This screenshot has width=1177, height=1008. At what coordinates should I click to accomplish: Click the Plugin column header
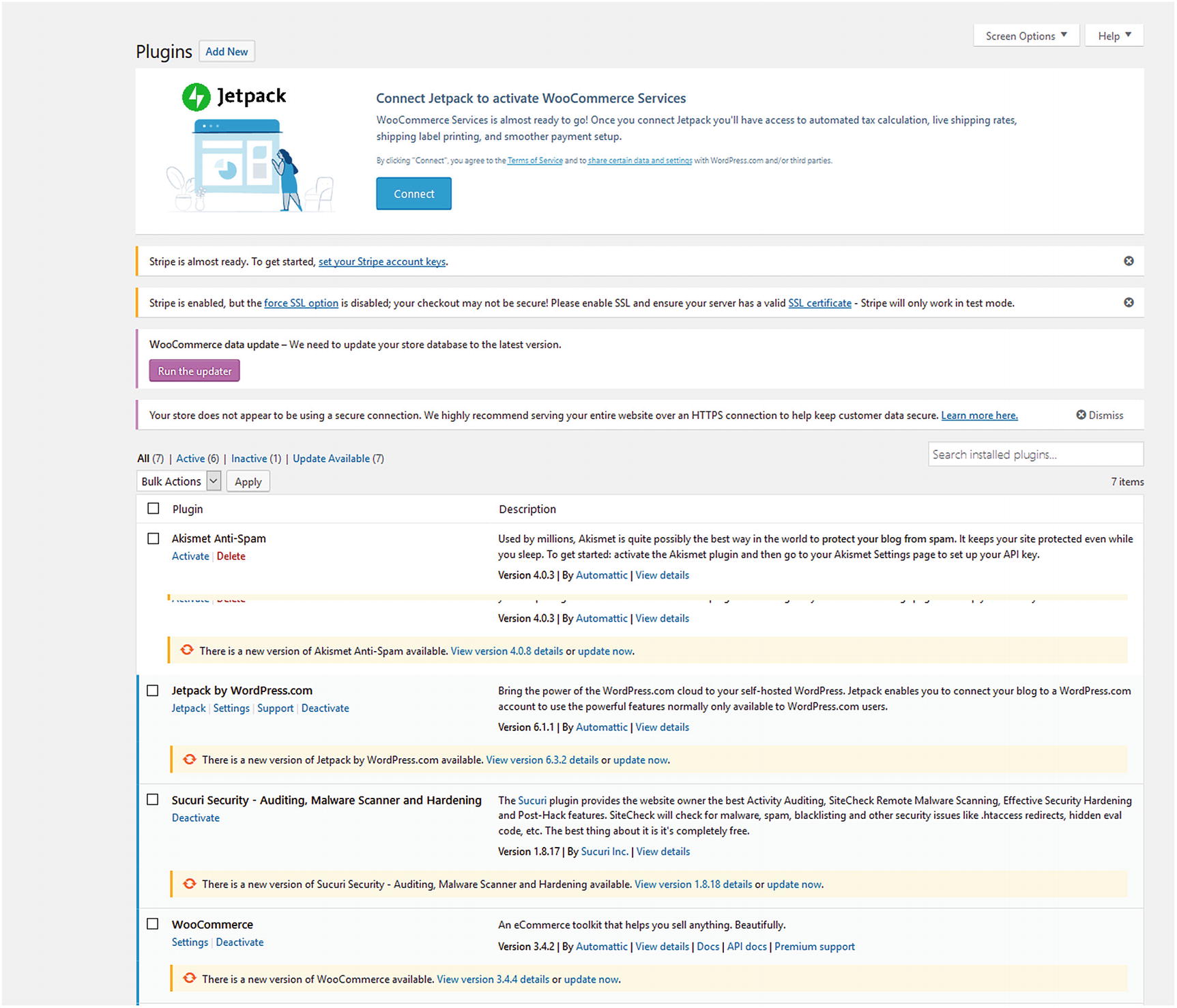188,510
